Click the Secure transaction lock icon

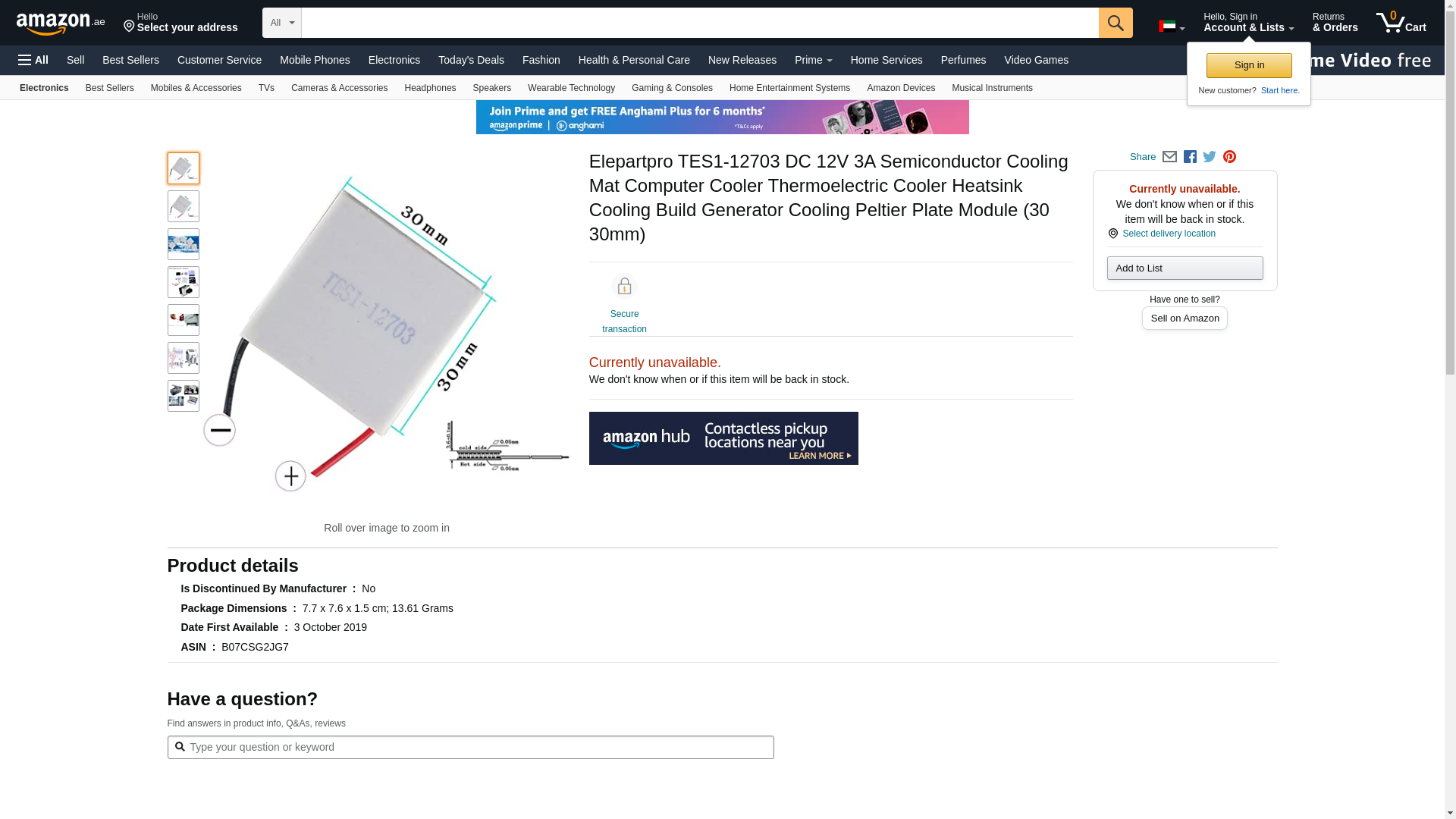624,287
